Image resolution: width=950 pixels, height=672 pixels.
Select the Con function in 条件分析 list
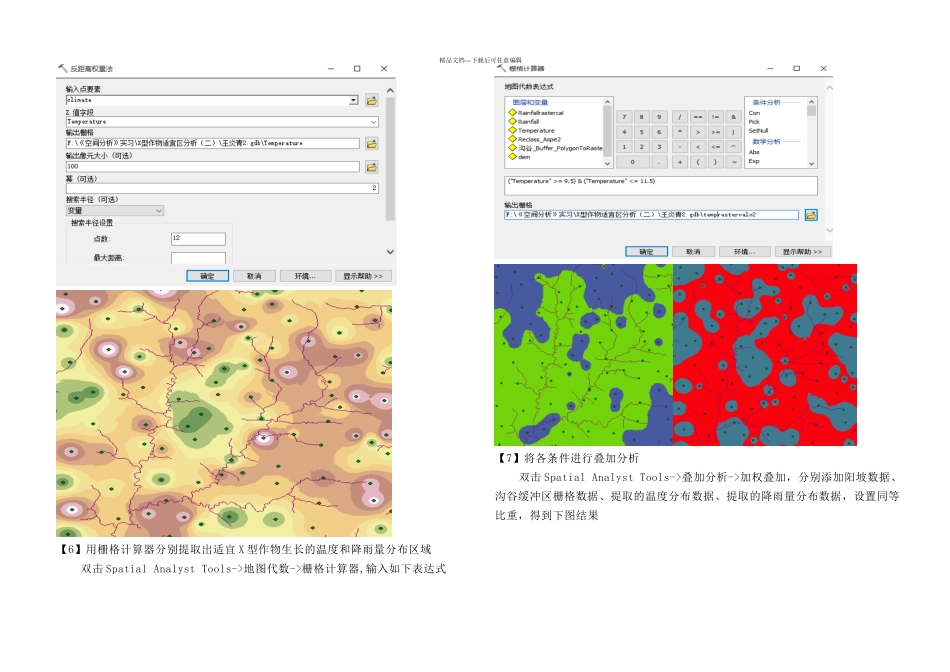(754, 113)
